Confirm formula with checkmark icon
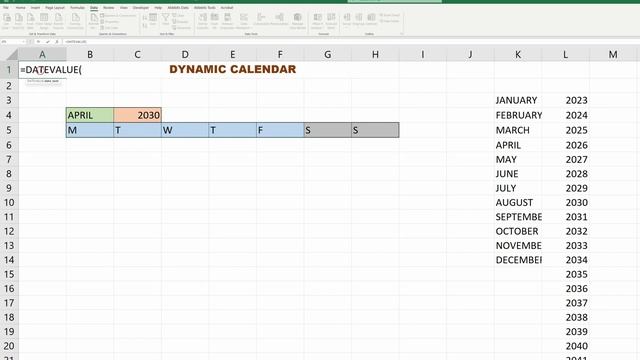Viewport: 640px width, 360px height. pos(48,42)
